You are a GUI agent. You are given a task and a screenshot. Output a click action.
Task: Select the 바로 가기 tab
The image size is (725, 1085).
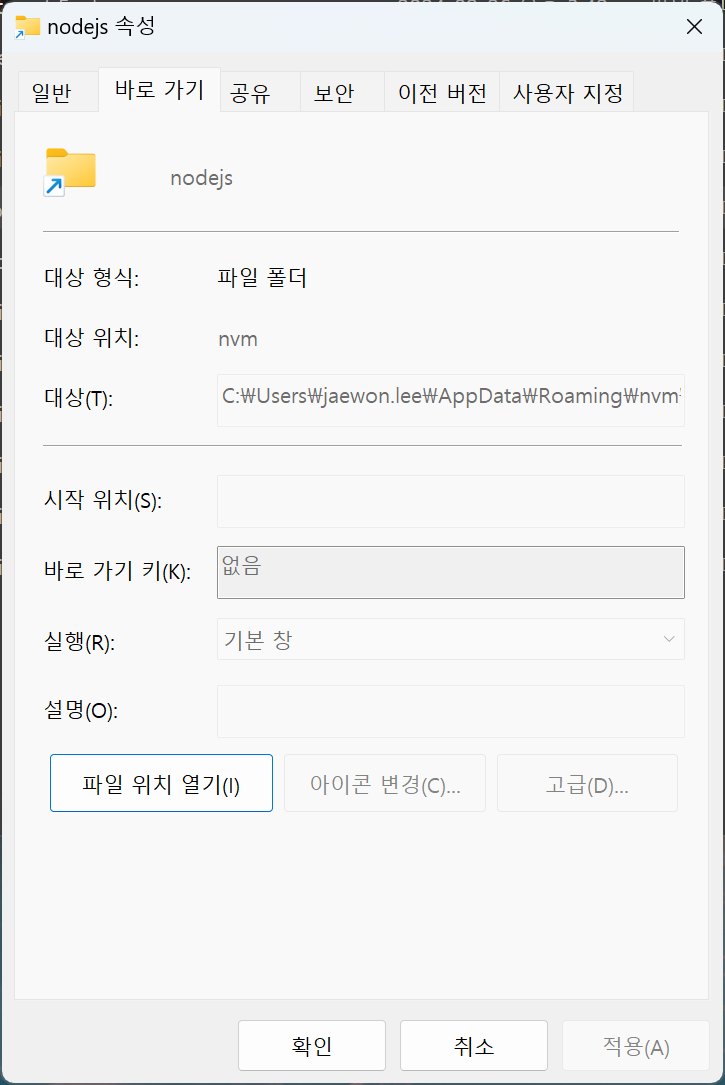[x=159, y=90]
